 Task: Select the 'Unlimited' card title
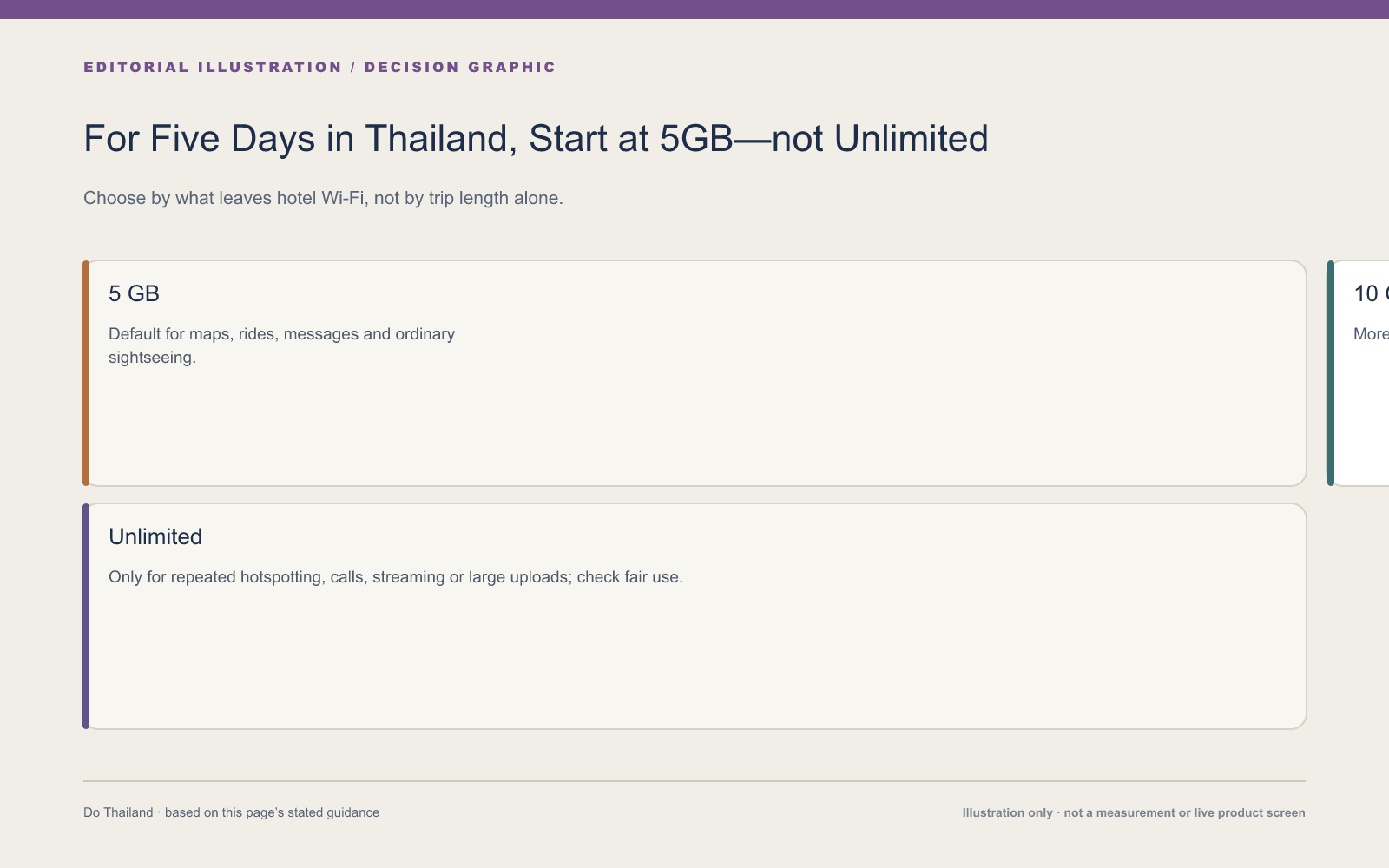(155, 536)
